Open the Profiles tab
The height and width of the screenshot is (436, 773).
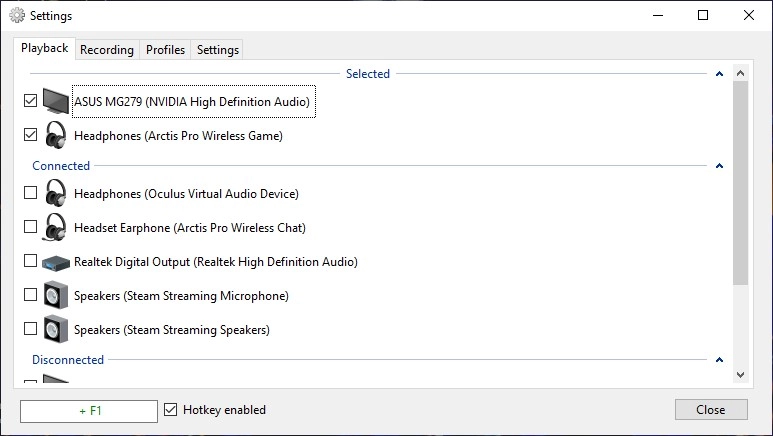click(x=165, y=50)
